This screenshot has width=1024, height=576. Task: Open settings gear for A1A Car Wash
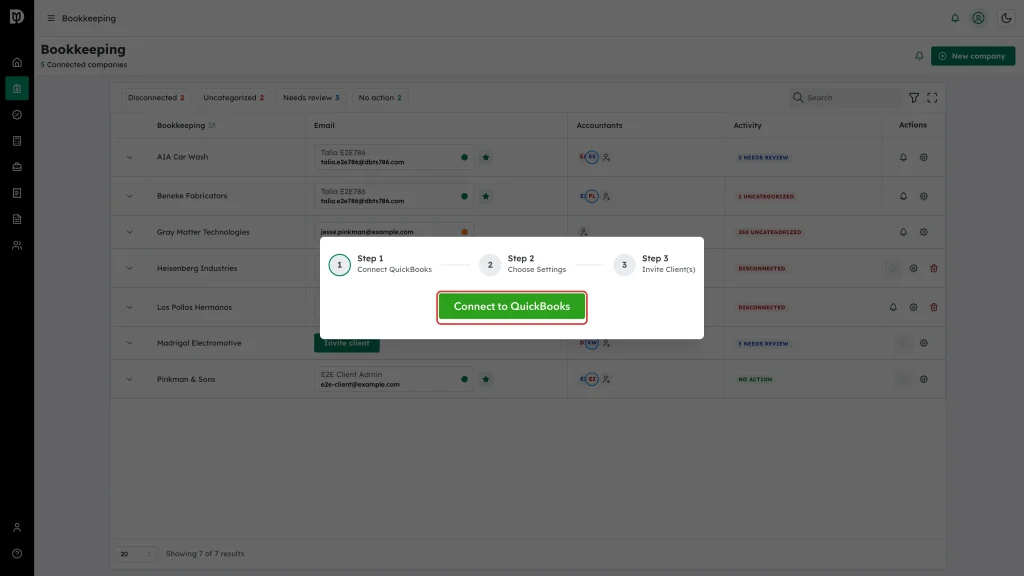(x=923, y=157)
